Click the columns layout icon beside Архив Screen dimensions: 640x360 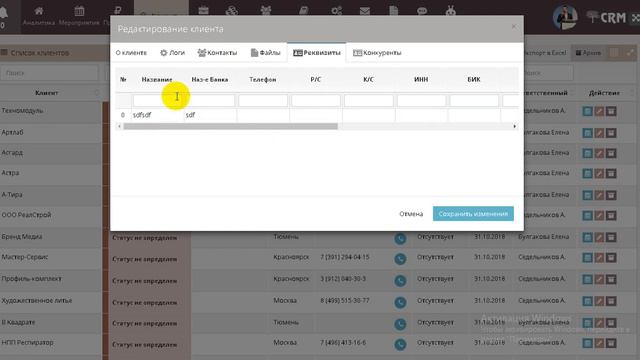614,53
